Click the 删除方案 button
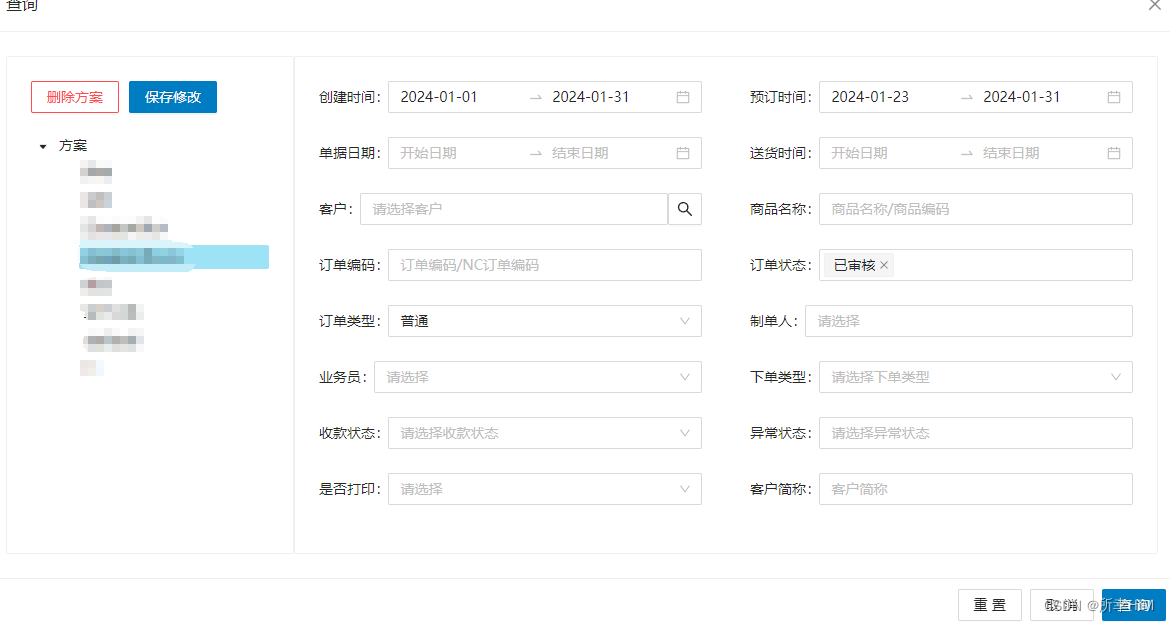This screenshot has height=622, width=1170. 74,97
